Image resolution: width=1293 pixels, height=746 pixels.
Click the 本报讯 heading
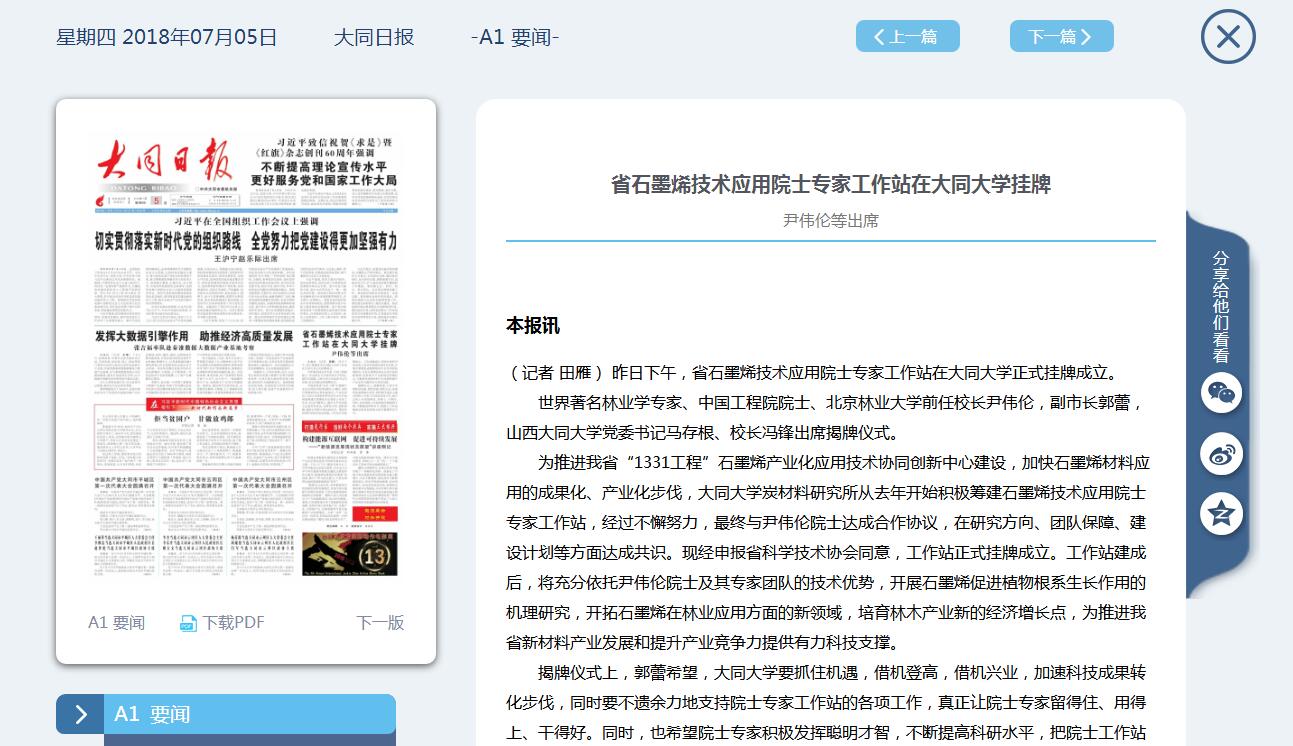533,326
